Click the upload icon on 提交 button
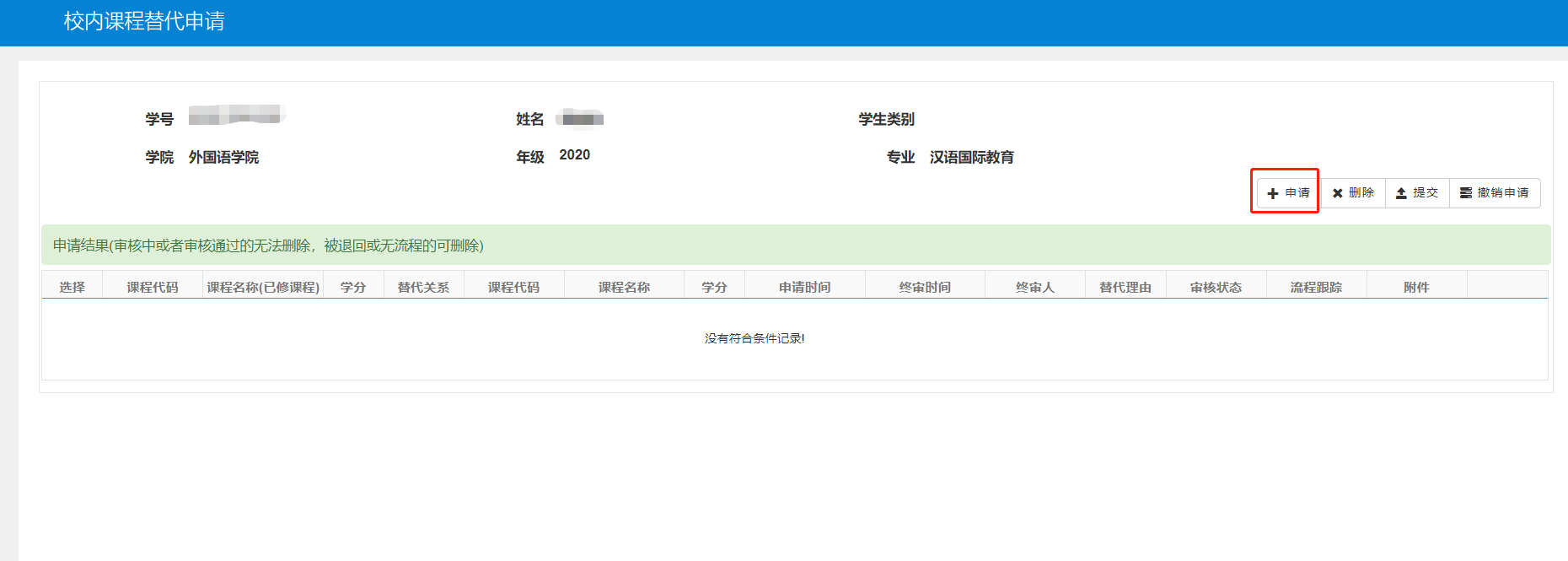1568x561 pixels. [1401, 193]
